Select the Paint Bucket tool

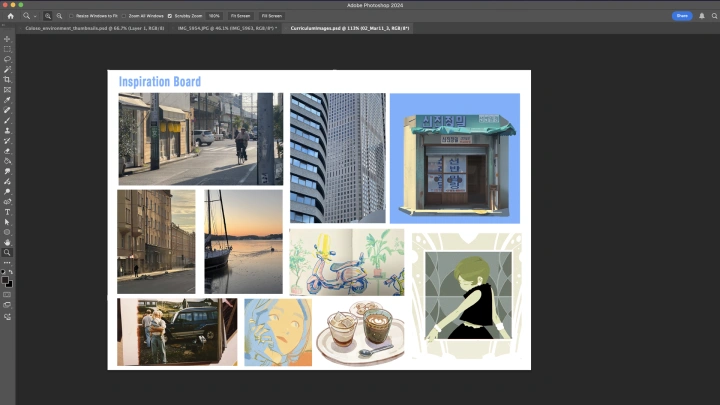pyautogui.click(x=7, y=161)
